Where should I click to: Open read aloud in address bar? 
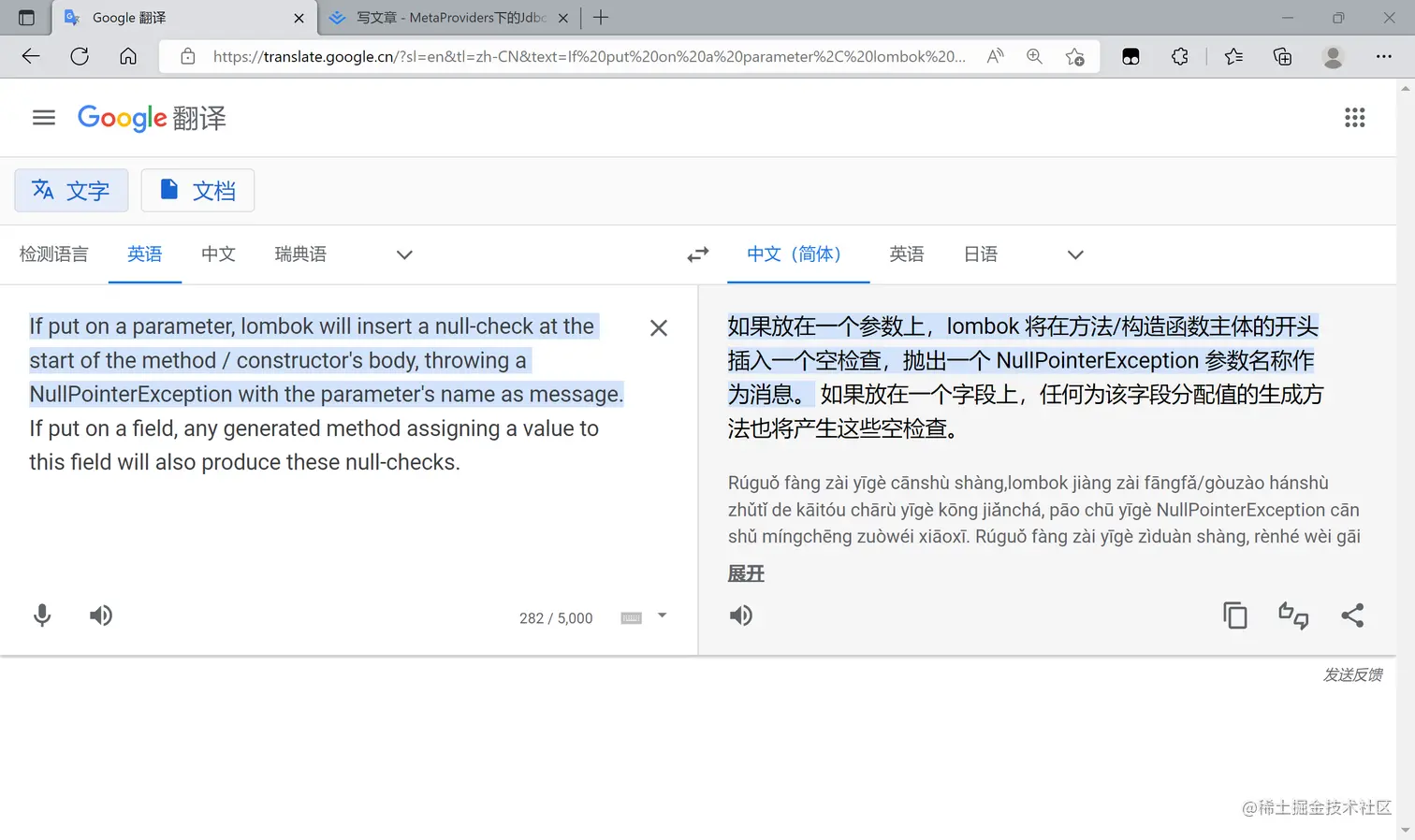[995, 56]
